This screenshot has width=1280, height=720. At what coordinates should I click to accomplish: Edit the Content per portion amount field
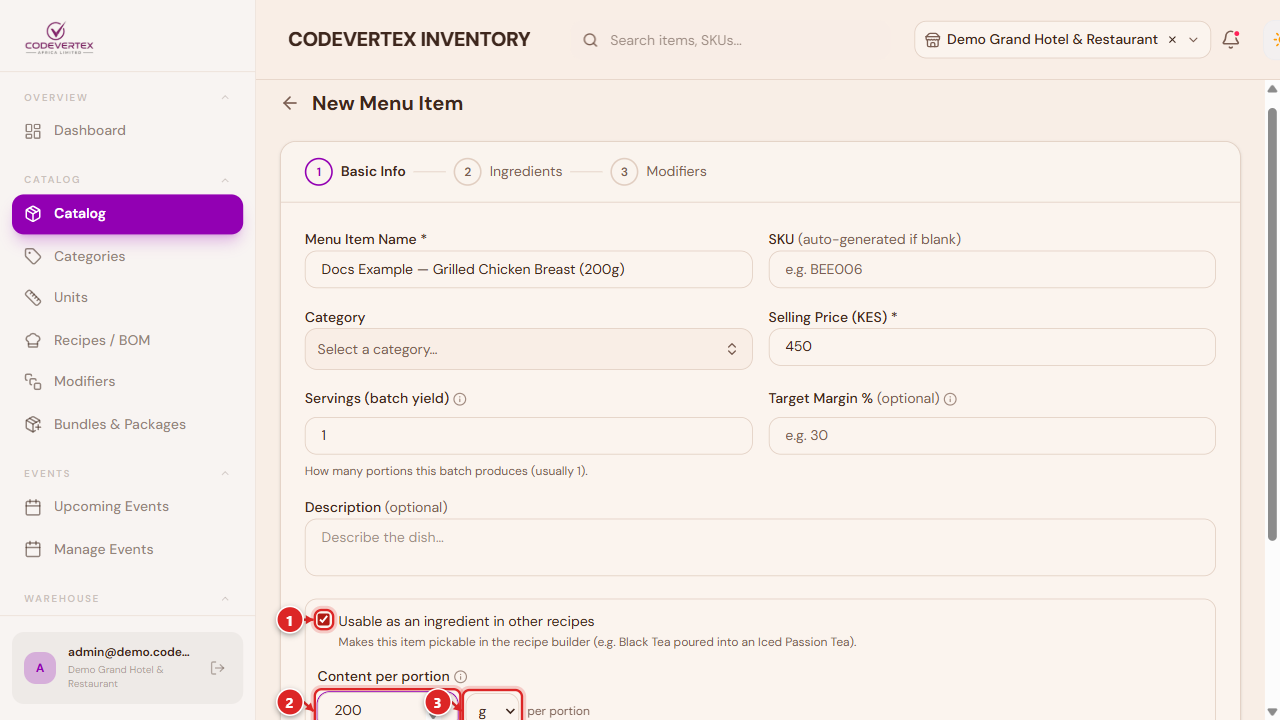tap(388, 707)
